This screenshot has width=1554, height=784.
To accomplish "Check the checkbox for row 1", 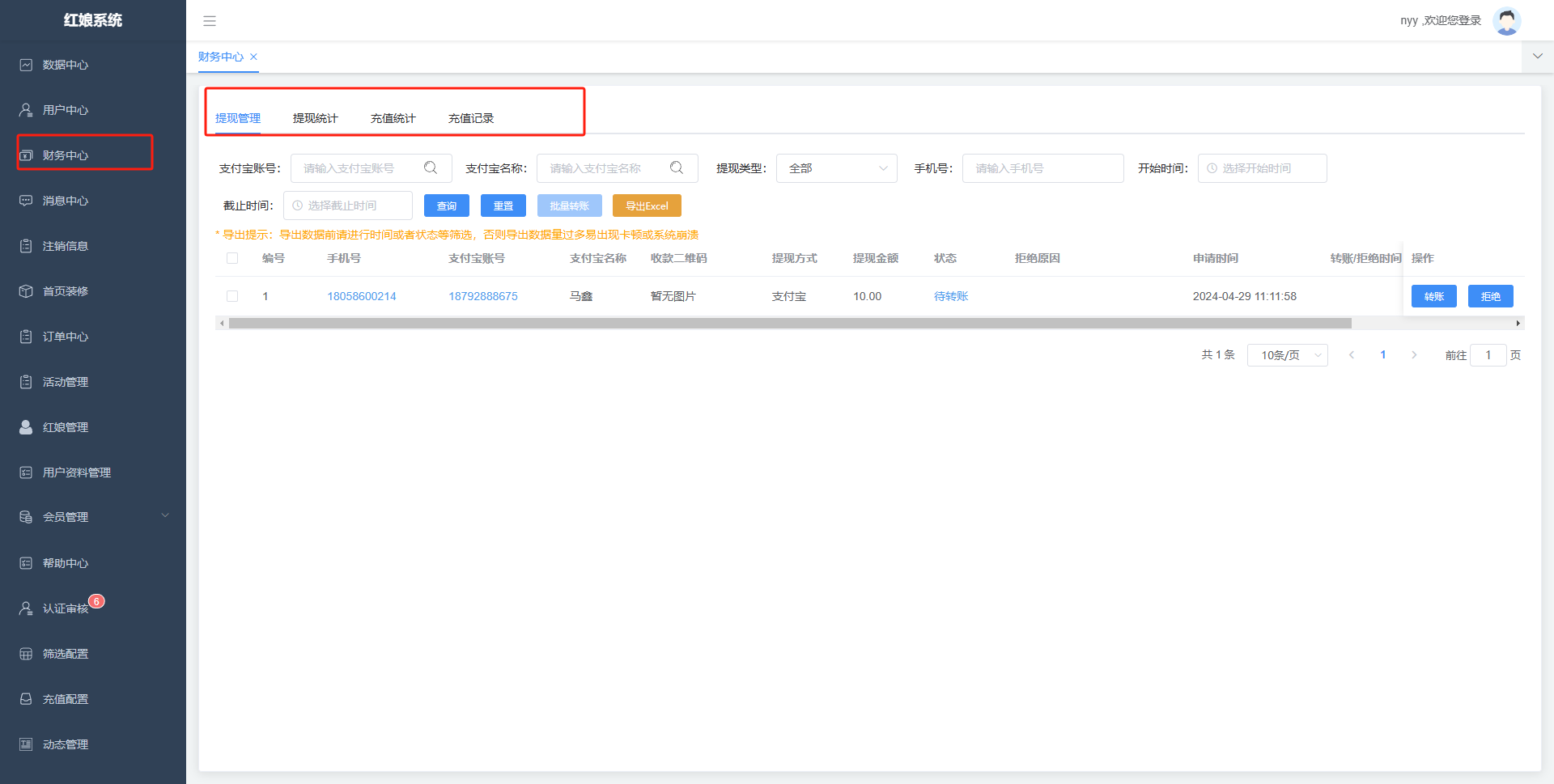I will click(x=232, y=296).
